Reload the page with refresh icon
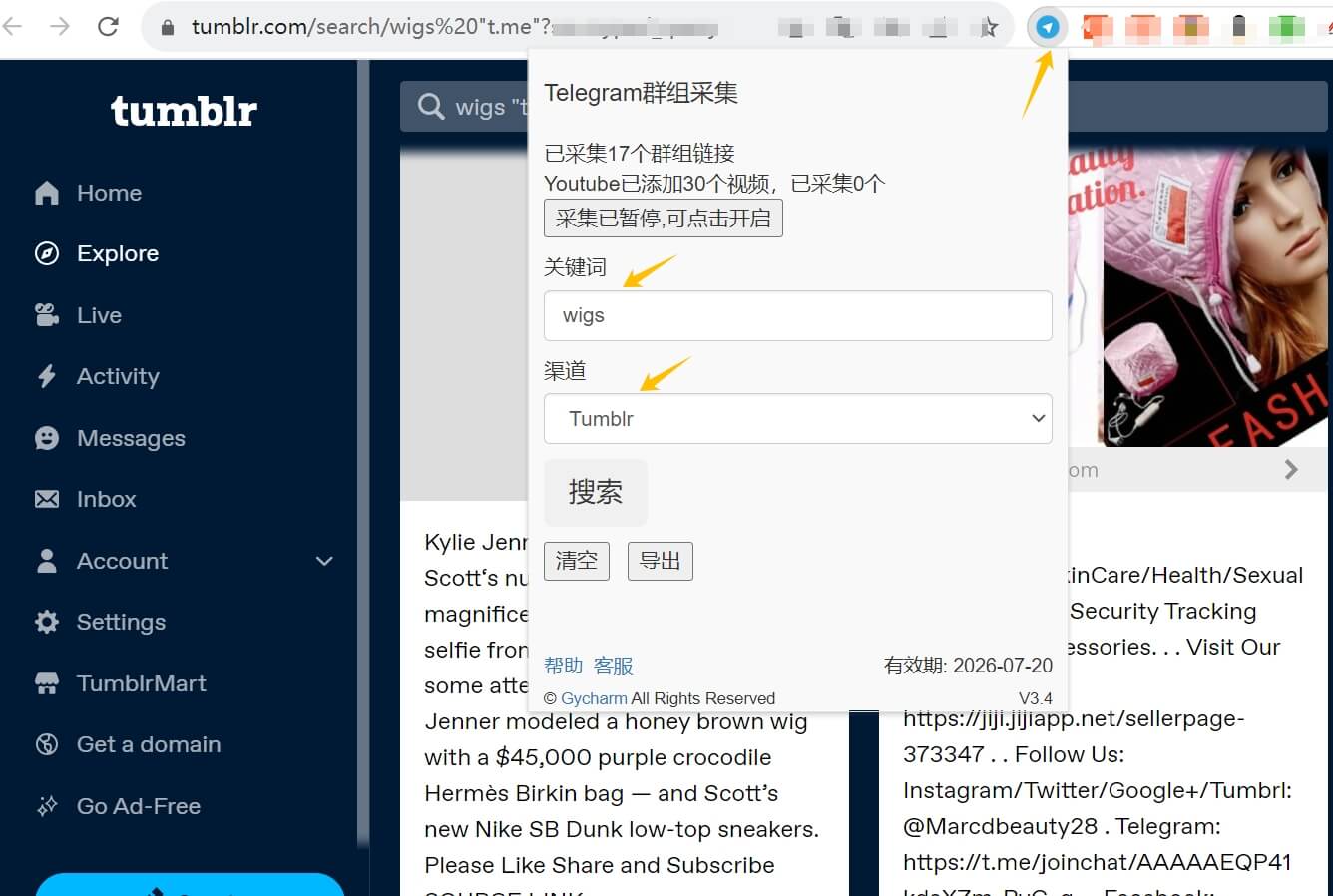Viewport: 1333px width, 896px height. 108,26
